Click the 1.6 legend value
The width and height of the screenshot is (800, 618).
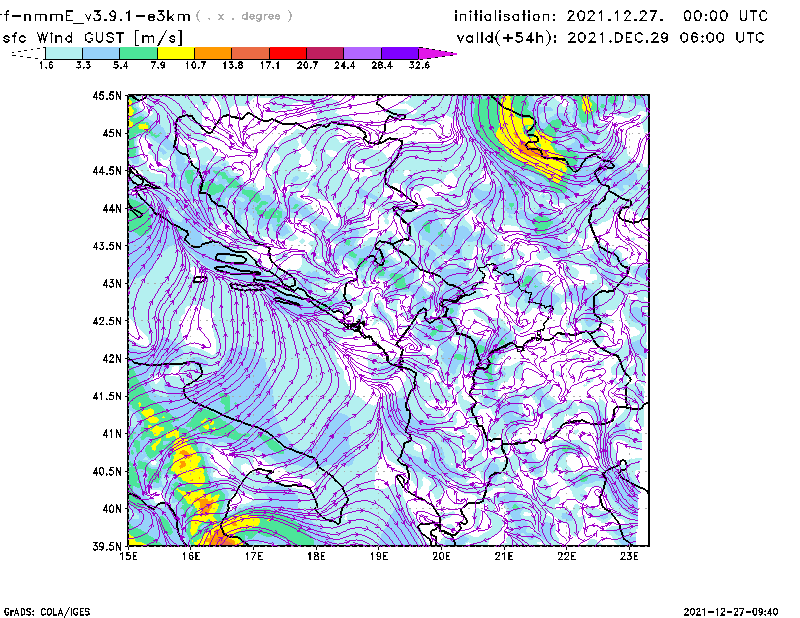[x=46, y=65]
